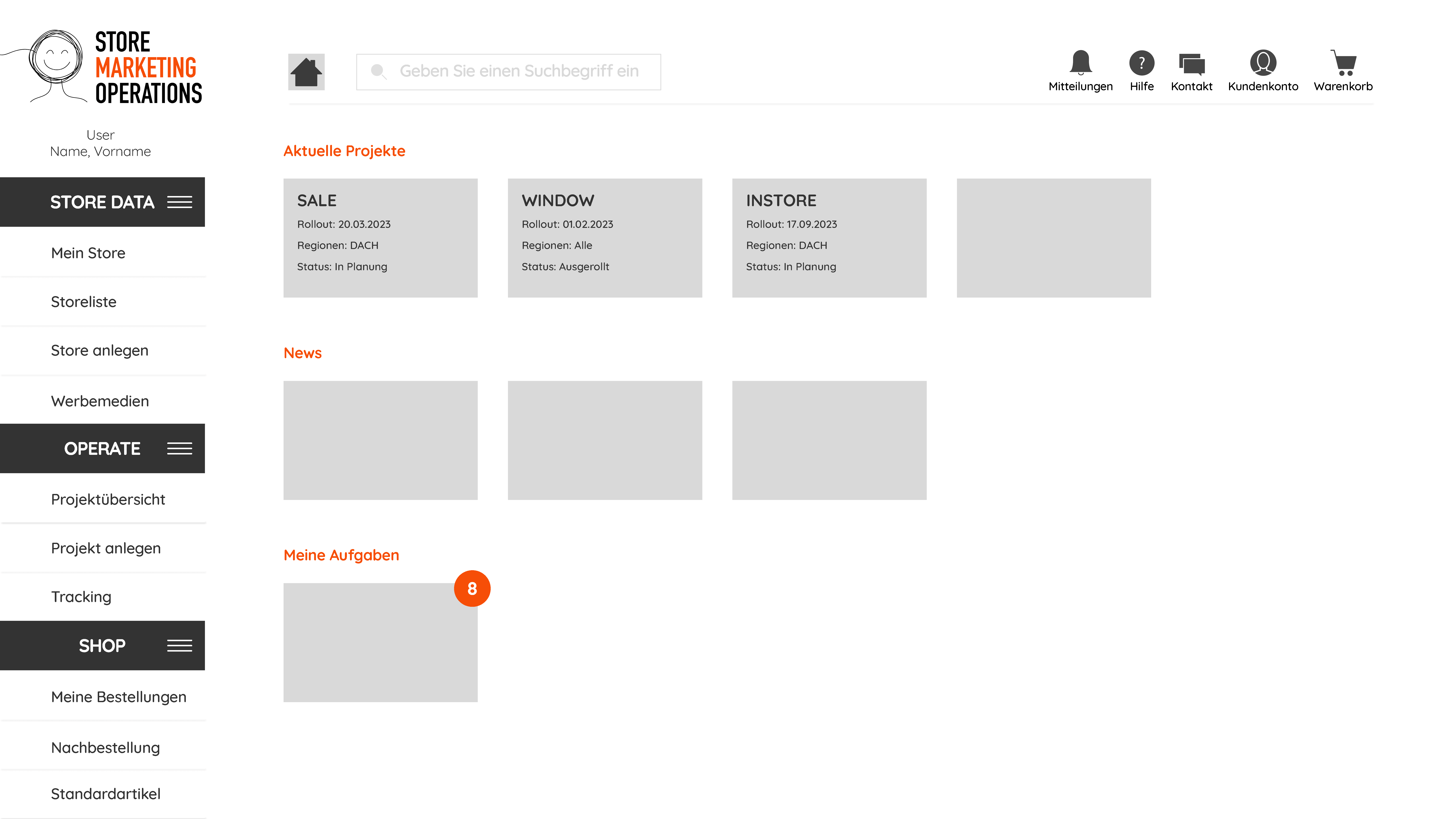Open the Meine Aufgaben task tile
The width and height of the screenshot is (1456, 819).
coord(380,643)
